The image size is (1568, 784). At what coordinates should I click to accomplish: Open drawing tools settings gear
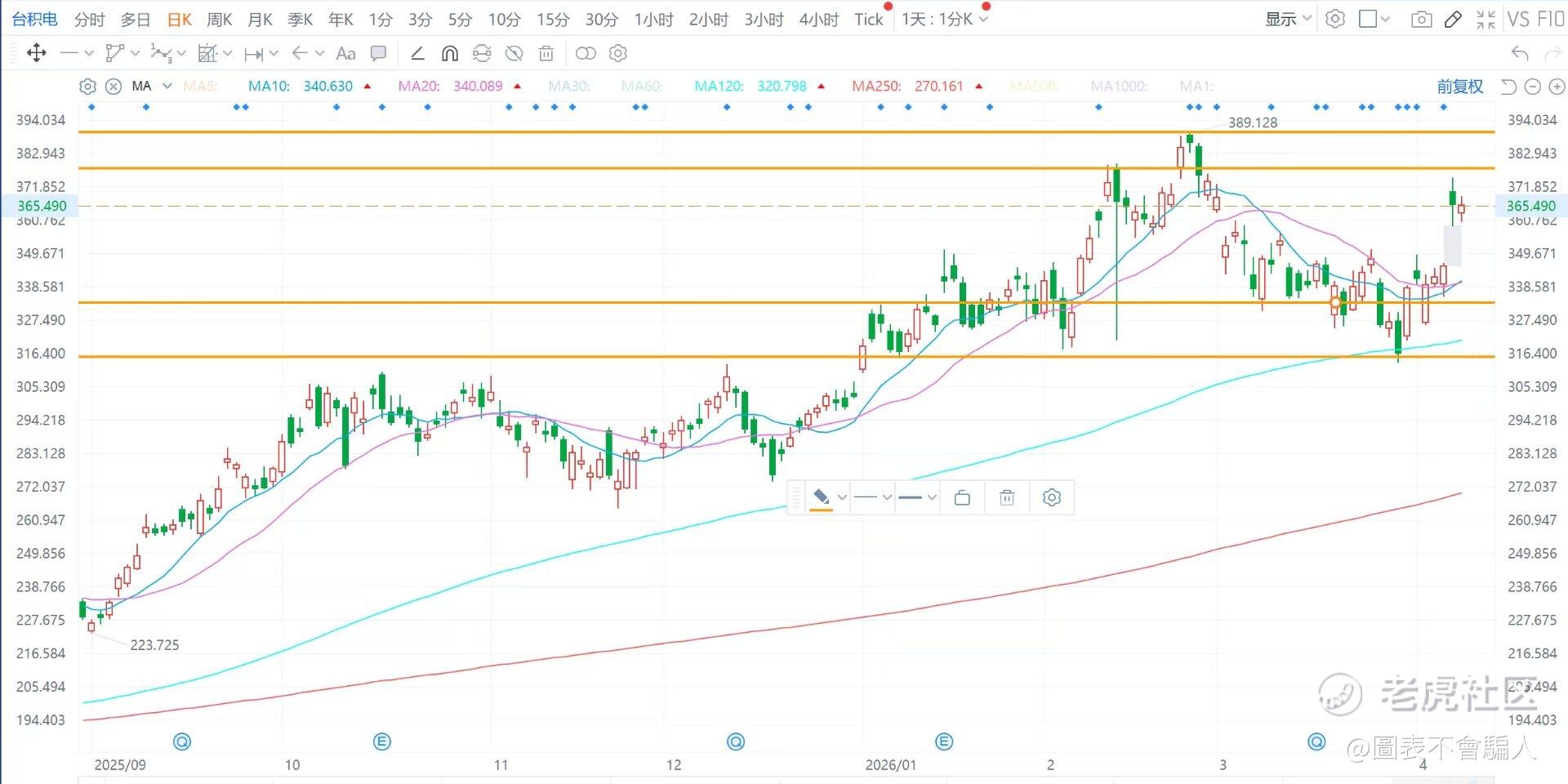pyautogui.click(x=618, y=54)
